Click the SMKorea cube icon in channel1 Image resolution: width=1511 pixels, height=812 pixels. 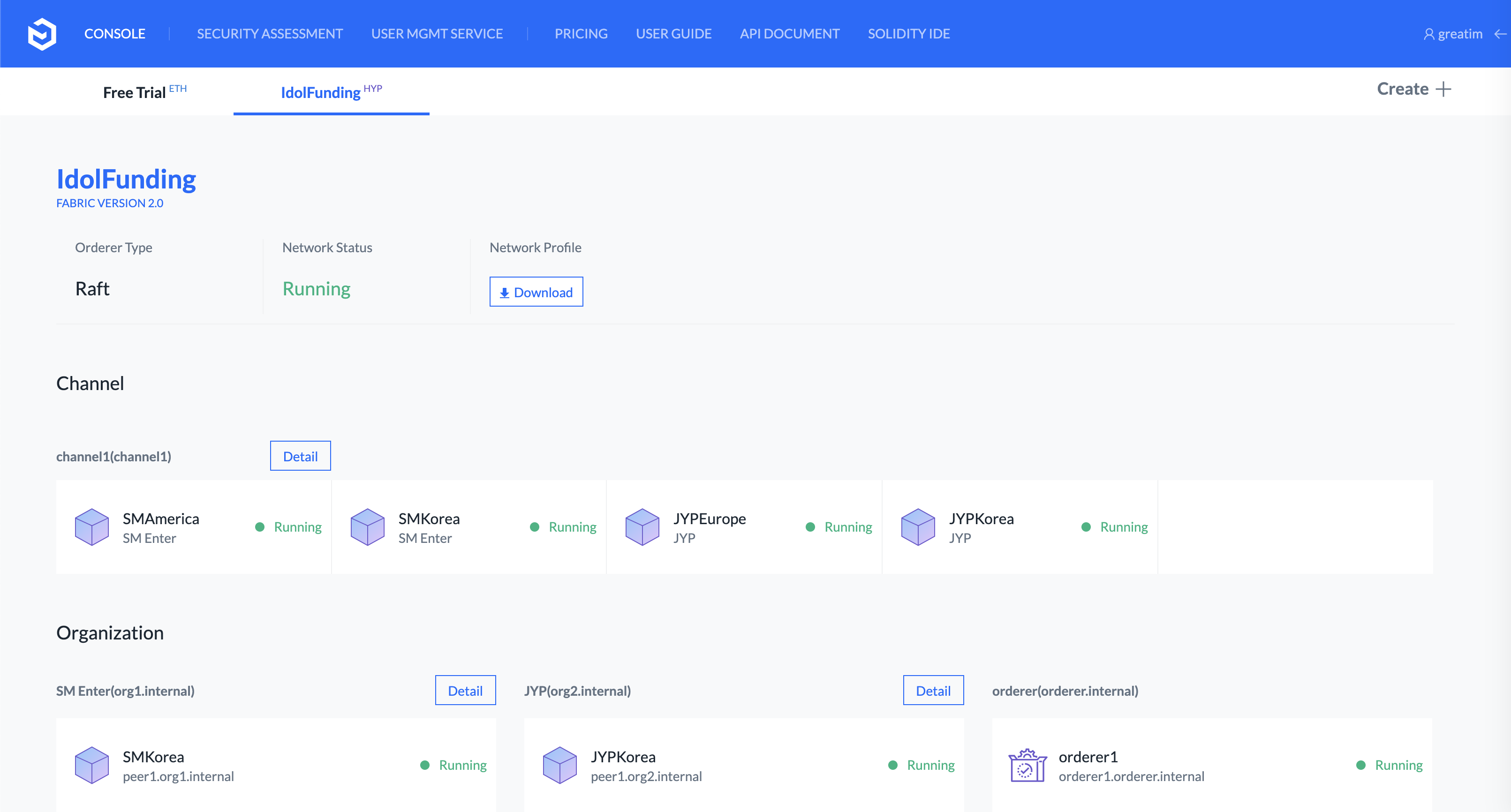(x=367, y=526)
